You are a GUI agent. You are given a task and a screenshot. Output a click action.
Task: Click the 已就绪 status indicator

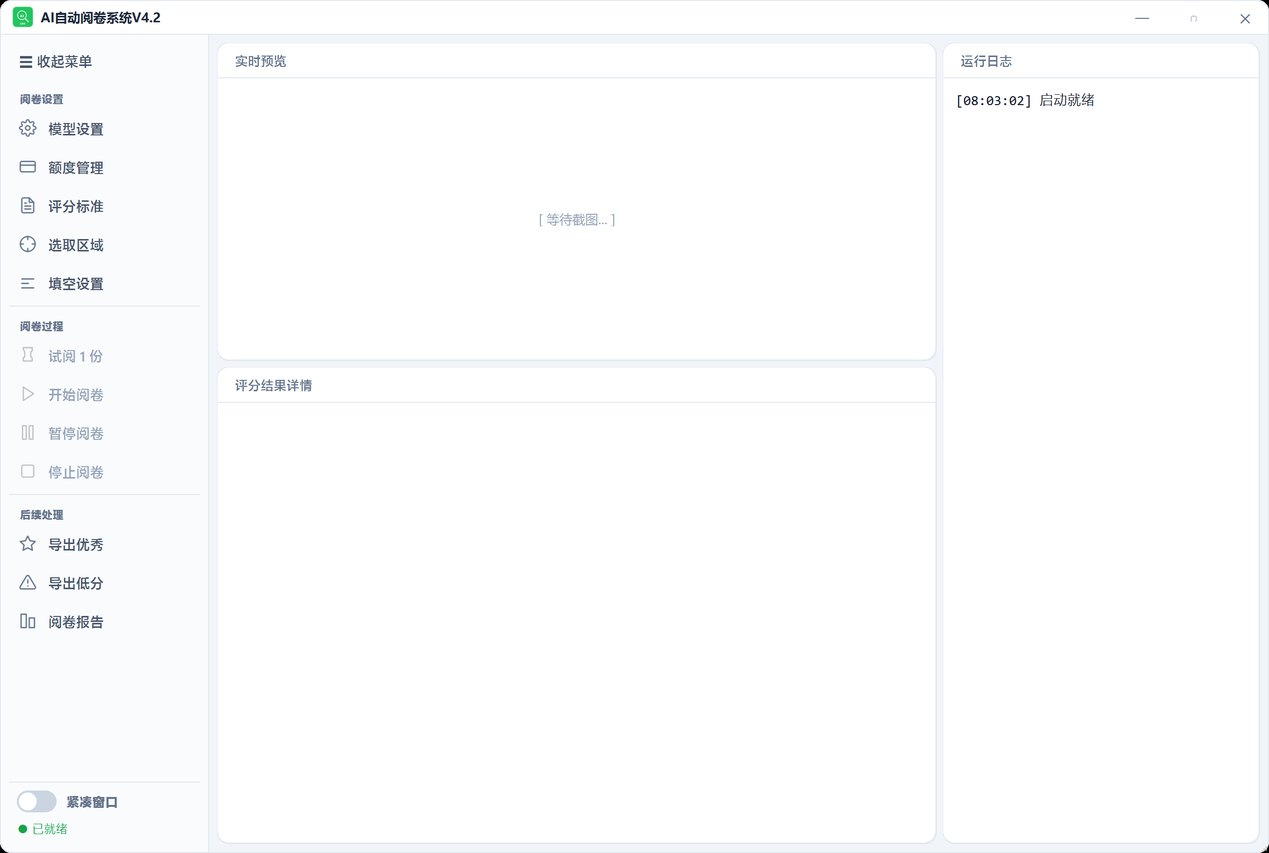click(x=43, y=829)
